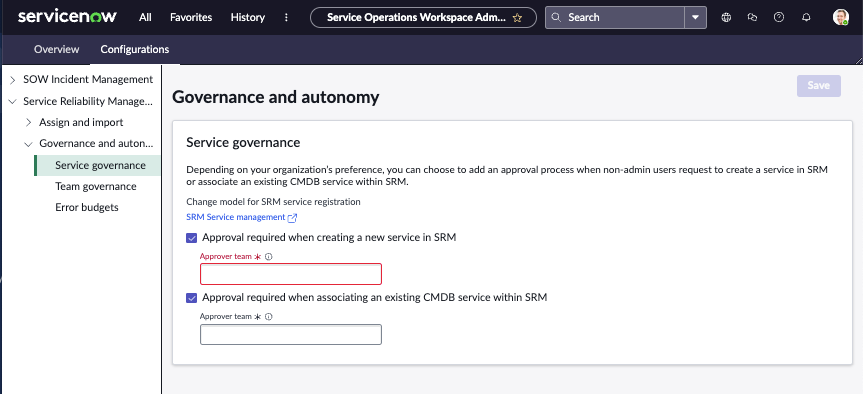This screenshot has width=863, height=394.
Task: Select Assign and import tree item
Action: tap(81, 122)
